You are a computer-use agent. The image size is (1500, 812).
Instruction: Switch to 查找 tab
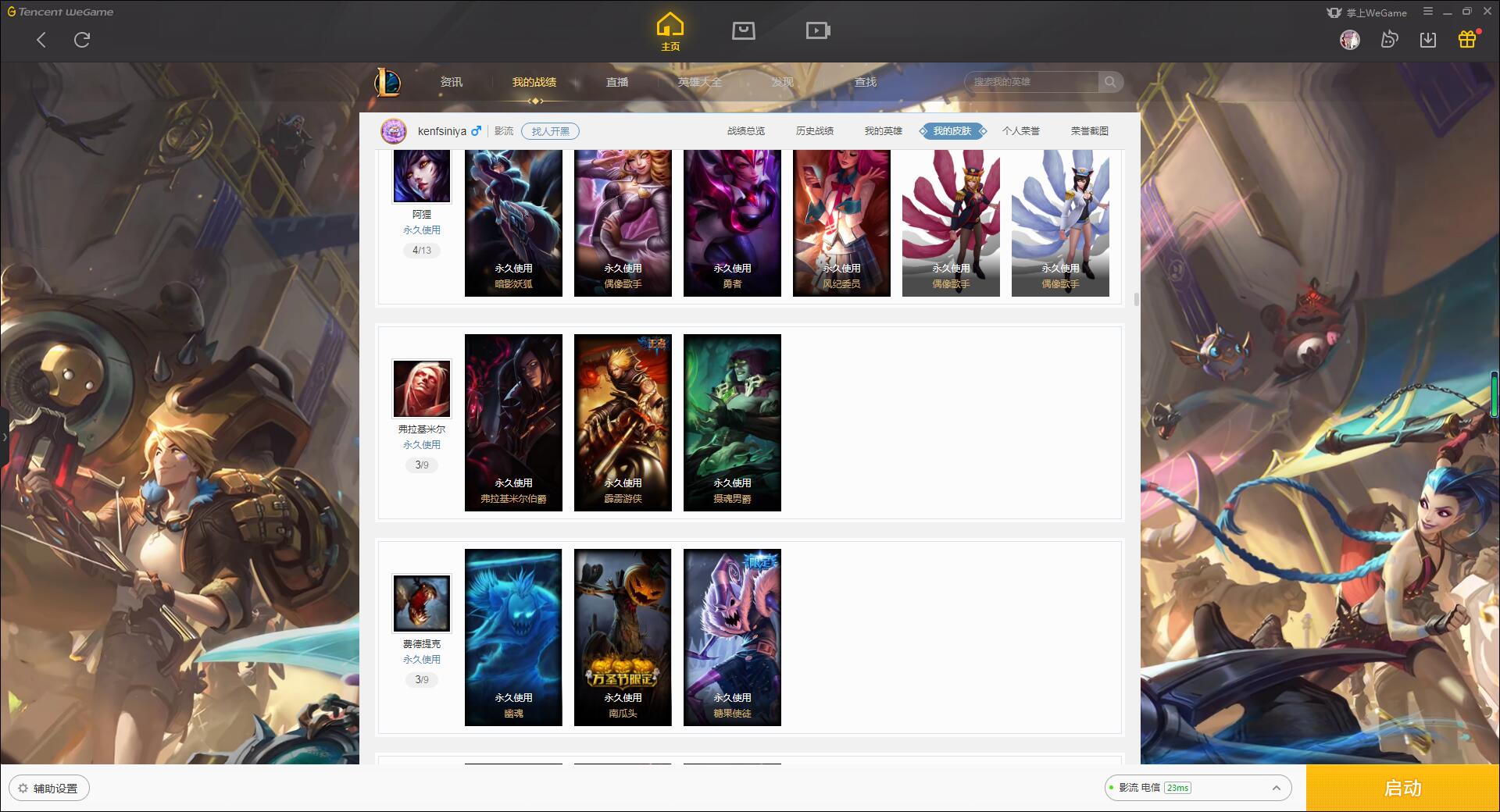pos(866,82)
